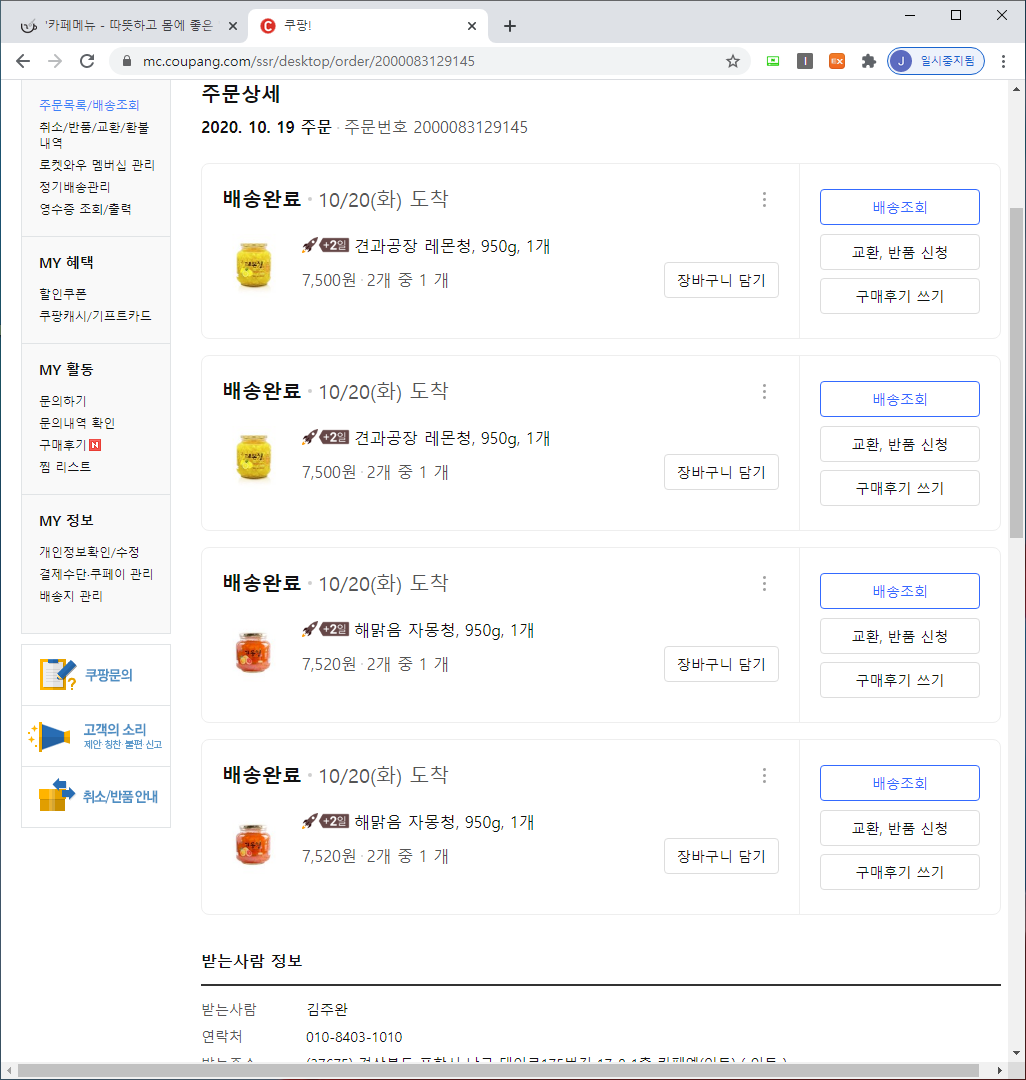This screenshot has height=1080, width=1026.
Task: Click 배송조회 for the first 자몽청 order
Action: [x=899, y=591]
